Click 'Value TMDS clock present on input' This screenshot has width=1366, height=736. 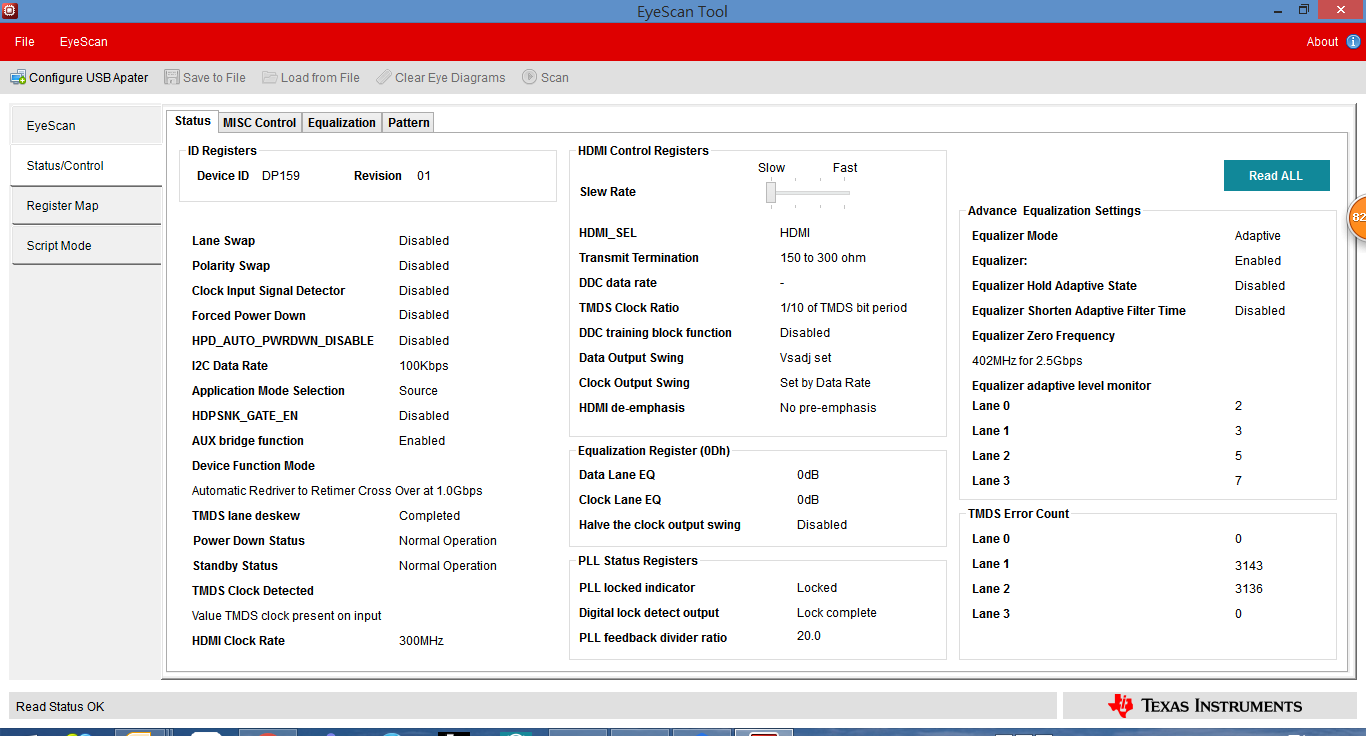[287, 616]
